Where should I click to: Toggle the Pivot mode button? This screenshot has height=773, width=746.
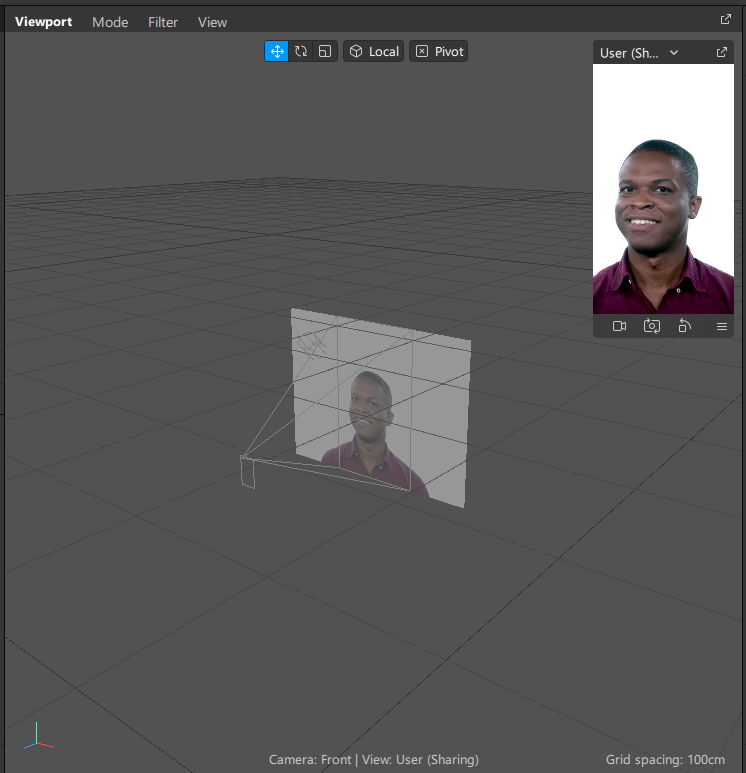[439, 51]
